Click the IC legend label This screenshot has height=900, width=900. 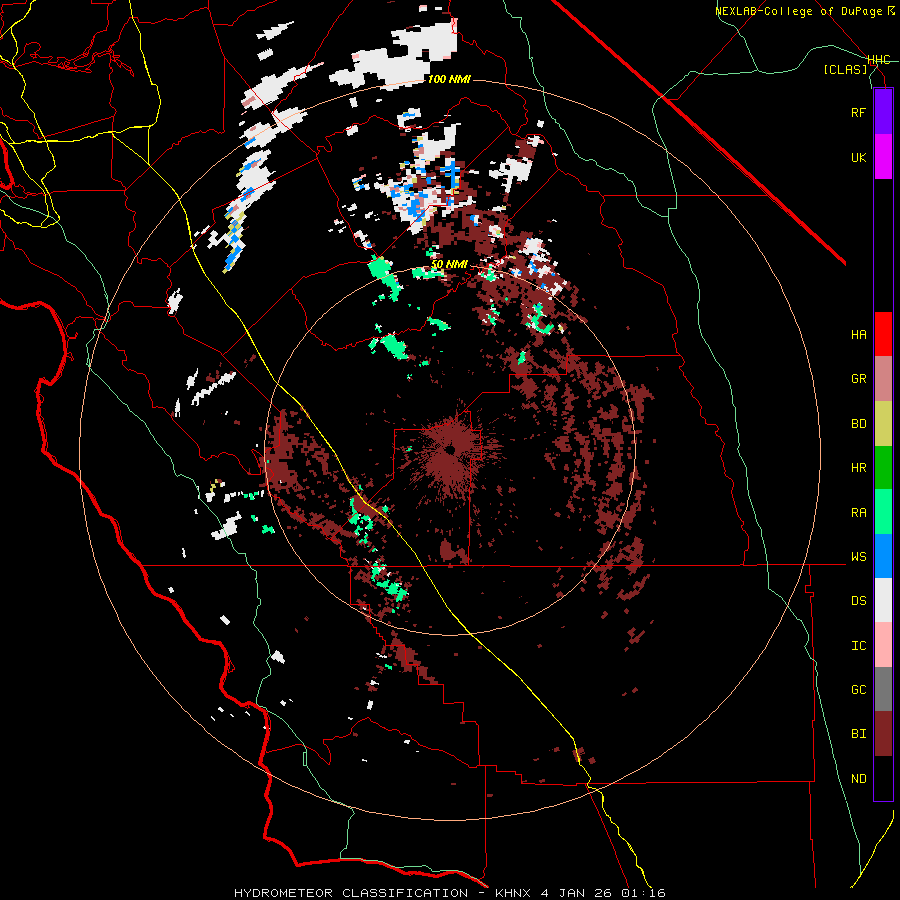858,646
